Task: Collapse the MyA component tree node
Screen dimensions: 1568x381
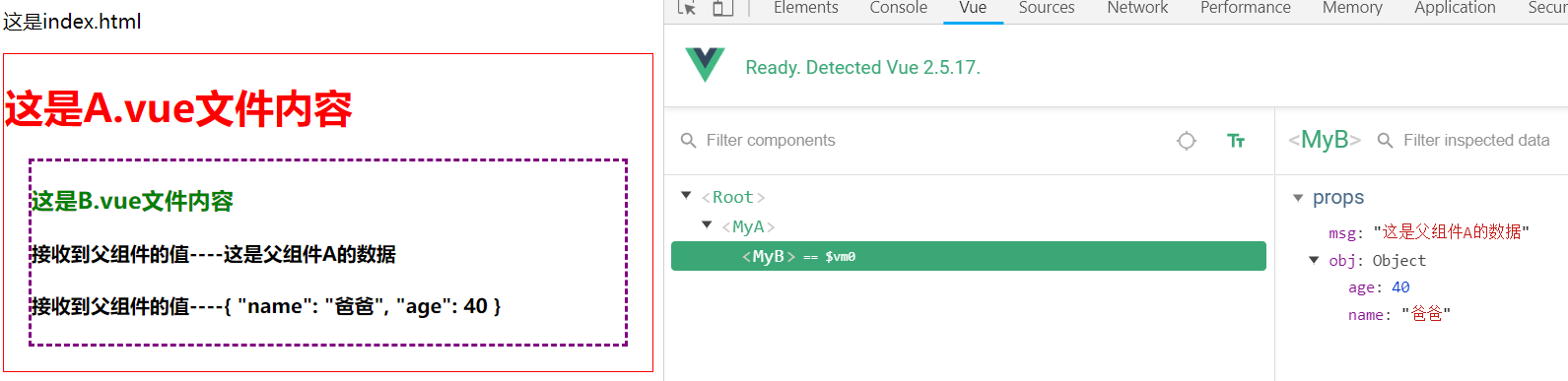Action: 706,225
